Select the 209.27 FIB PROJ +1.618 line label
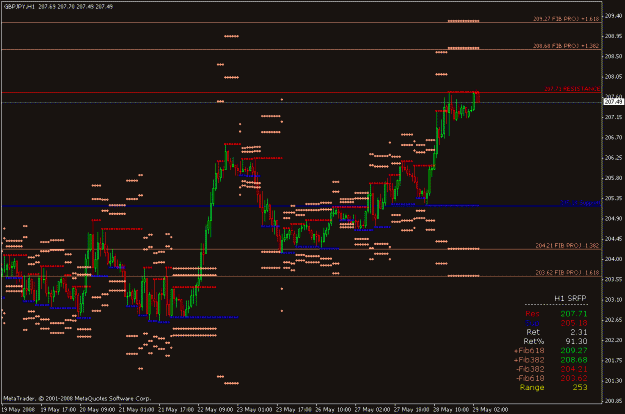625x414 pixels. coord(566,19)
